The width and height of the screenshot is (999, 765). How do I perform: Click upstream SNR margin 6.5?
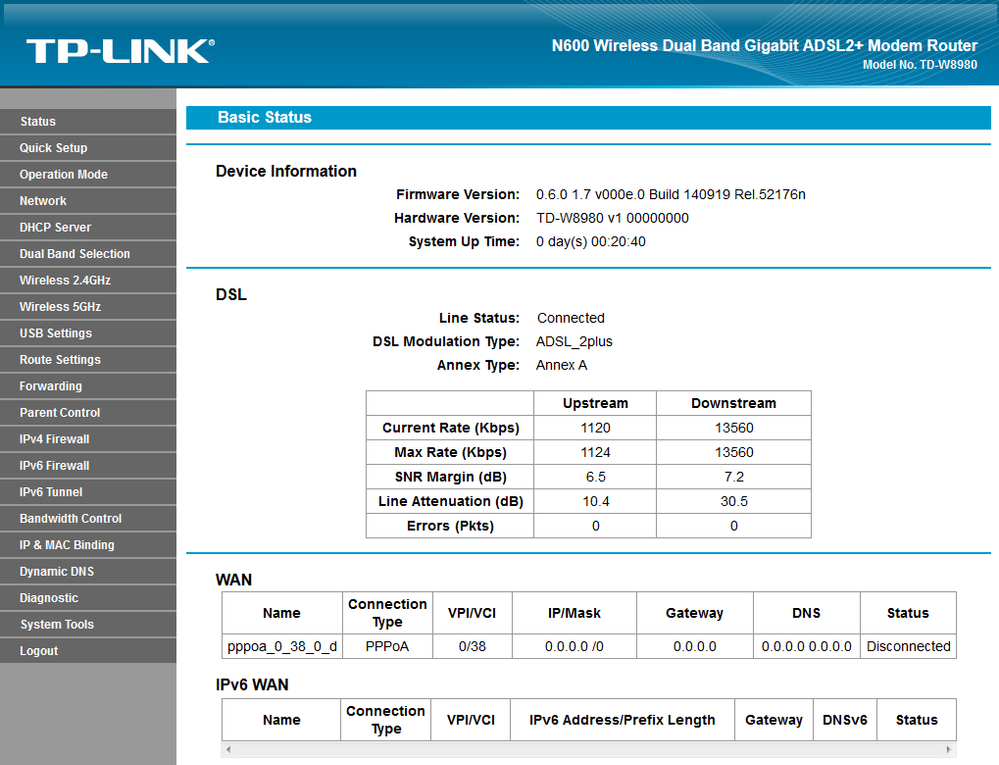[595, 477]
